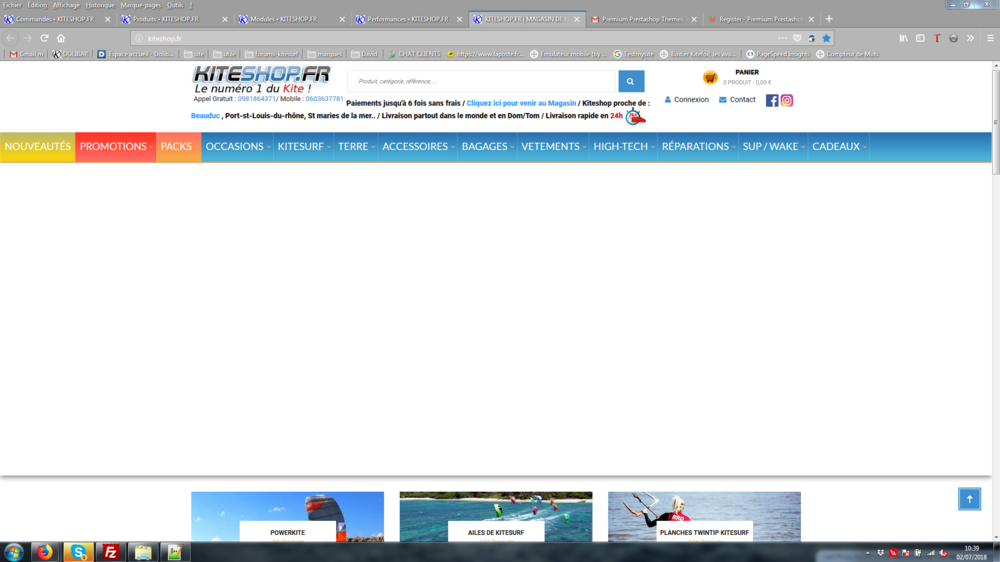Click the product search input field
This screenshot has height=562, width=1000.
(482, 81)
